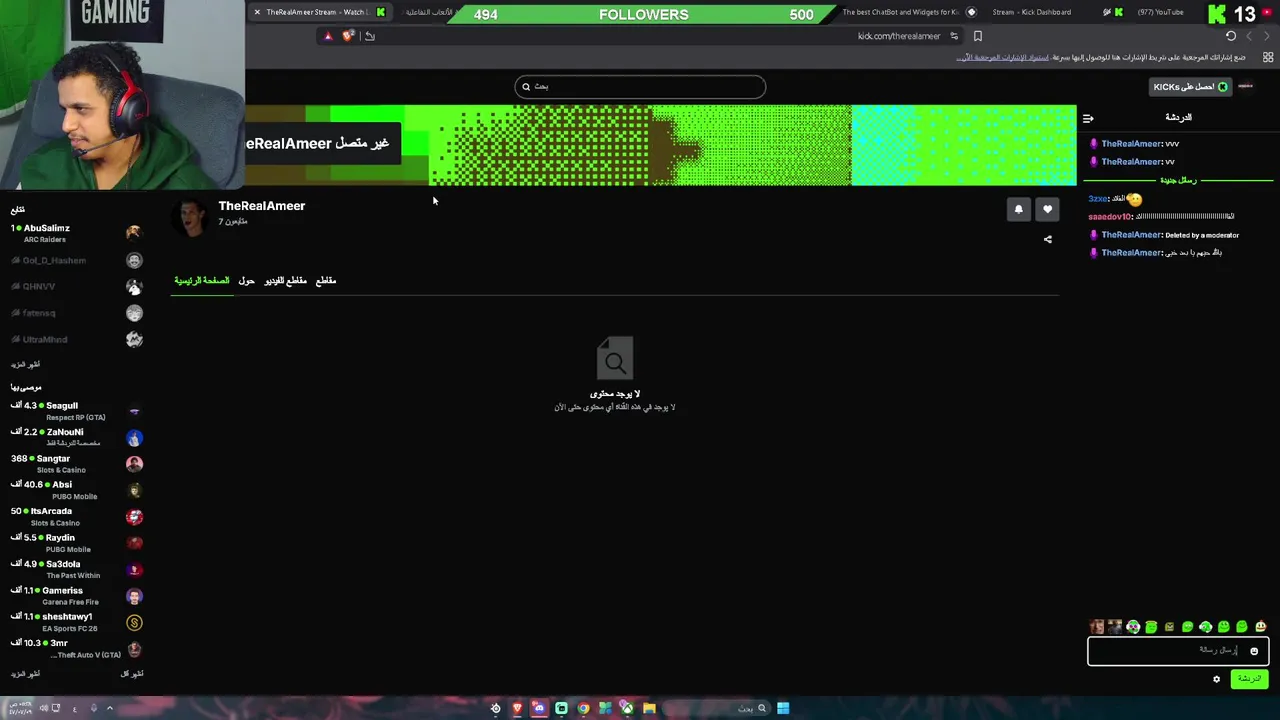Open the home tab الصفحة الرئيسية
This screenshot has width=1280, height=720.
point(202,281)
